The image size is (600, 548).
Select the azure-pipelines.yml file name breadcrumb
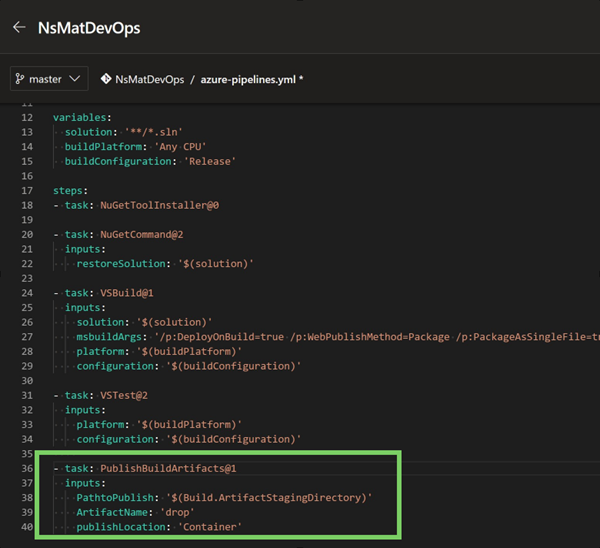(x=248, y=80)
